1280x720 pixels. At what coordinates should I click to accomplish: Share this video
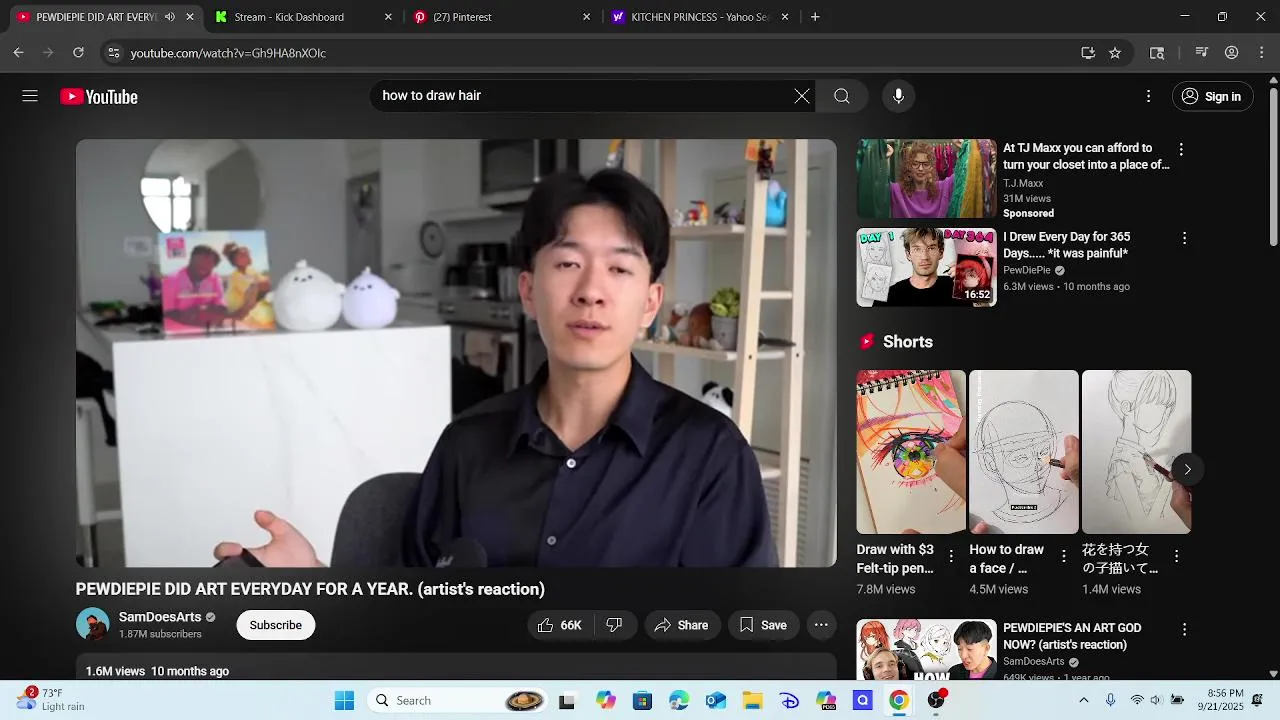pyautogui.click(x=681, y=625)
